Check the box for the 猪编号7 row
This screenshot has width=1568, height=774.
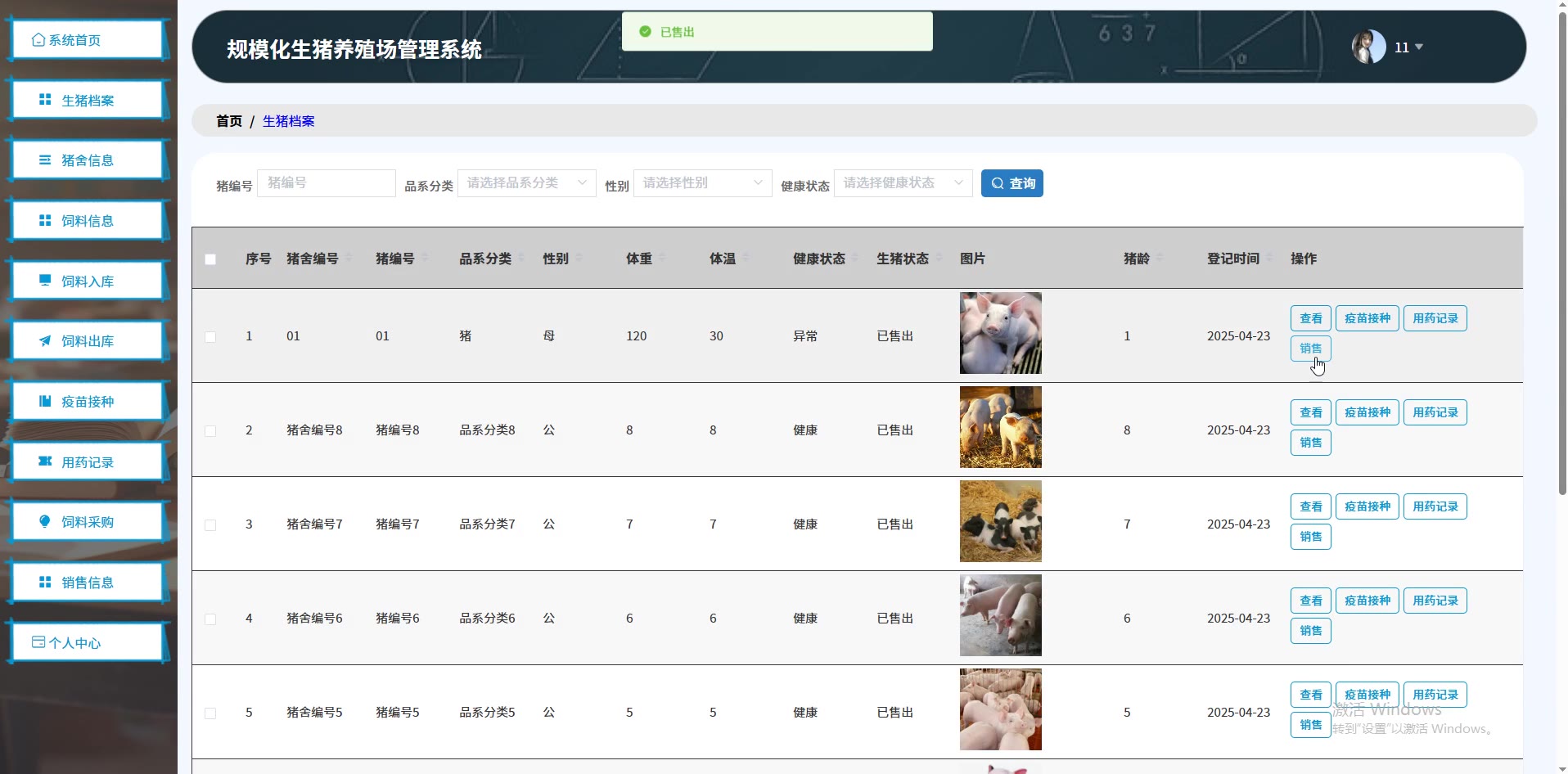point(210,525)
